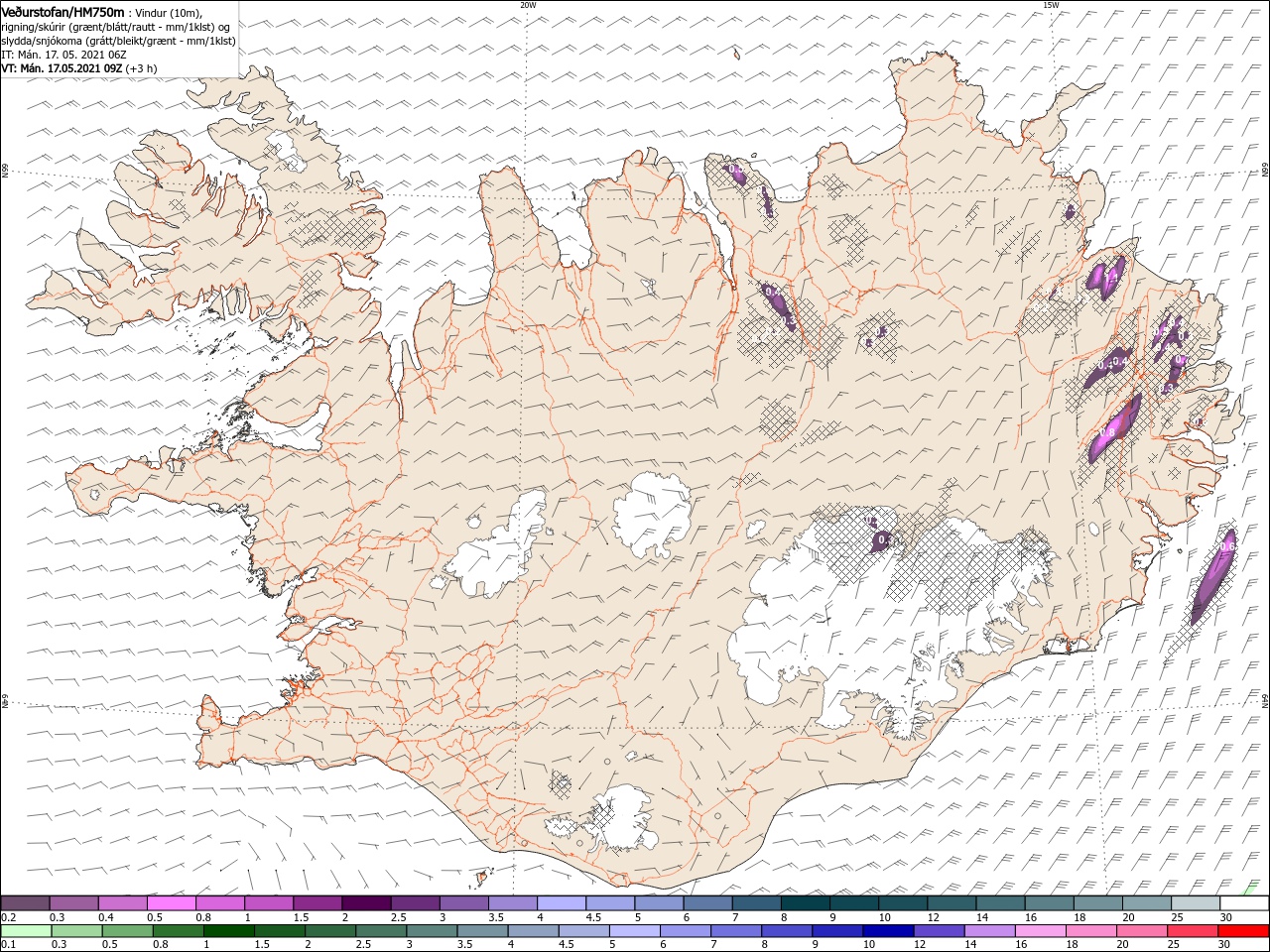1270x952 pixels.
Task: Pick the bright pink 0.5 swatch in the upper legend row
Action: pyautogui.click(x=171, y=903)
